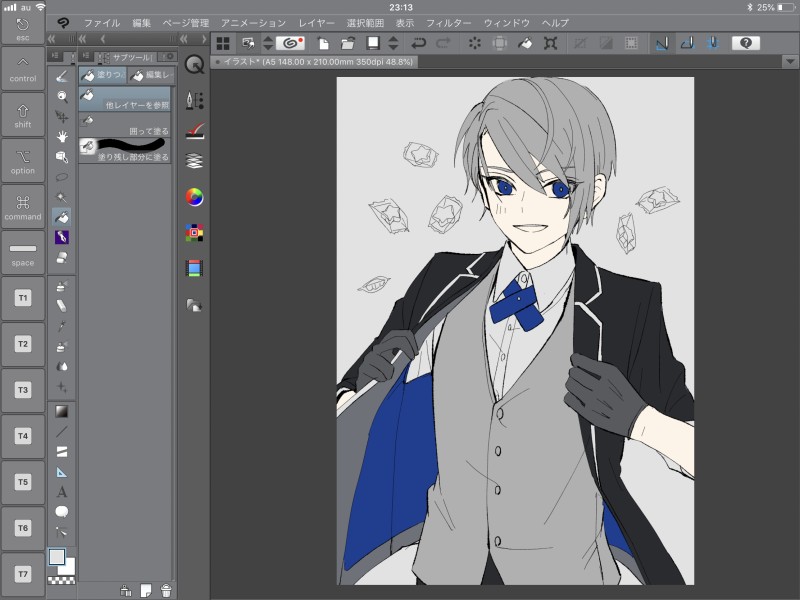The width and height of the screenshot is (800, 600).
Task: Duplicate sub tool with page icon
Action: pyautogui.click(x=146, y=590)
